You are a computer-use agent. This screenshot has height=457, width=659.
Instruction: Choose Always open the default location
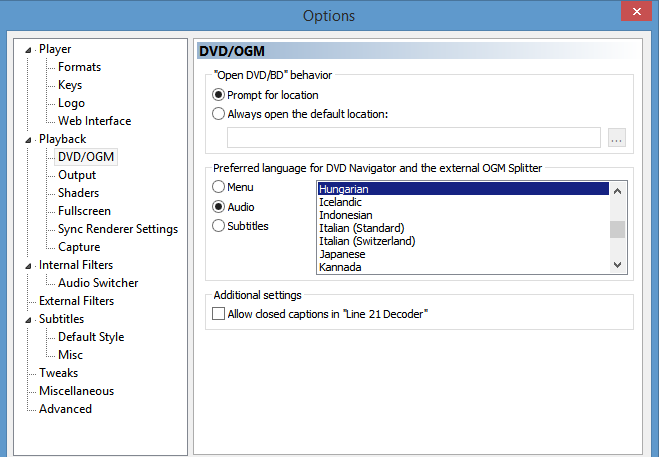click(219, 114)
